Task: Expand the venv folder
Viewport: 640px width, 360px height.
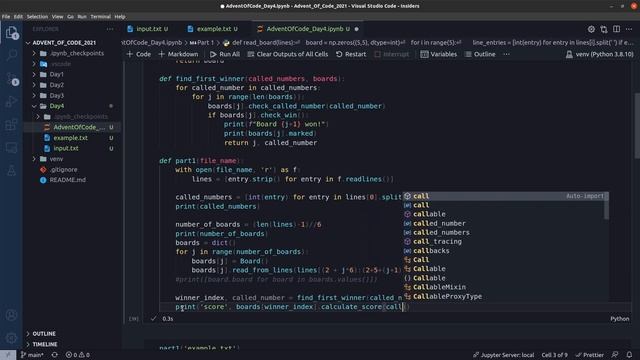Action: pos(56,159)
